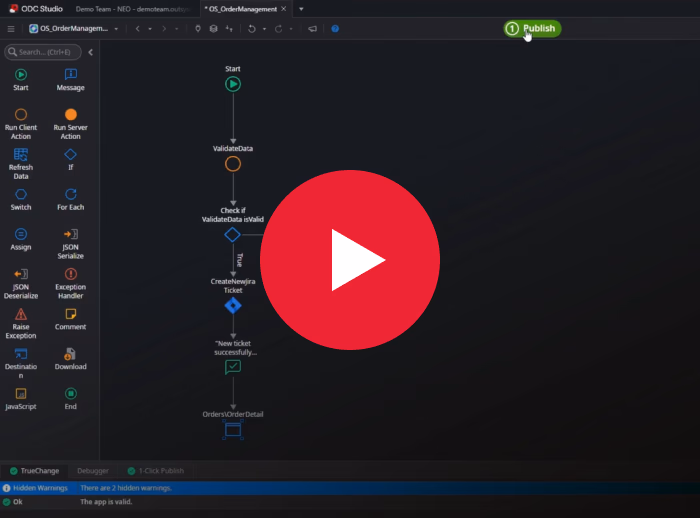Open the Debugger tab
The width and height of the screenshot is (700, 518).
[x=93, y=471]
